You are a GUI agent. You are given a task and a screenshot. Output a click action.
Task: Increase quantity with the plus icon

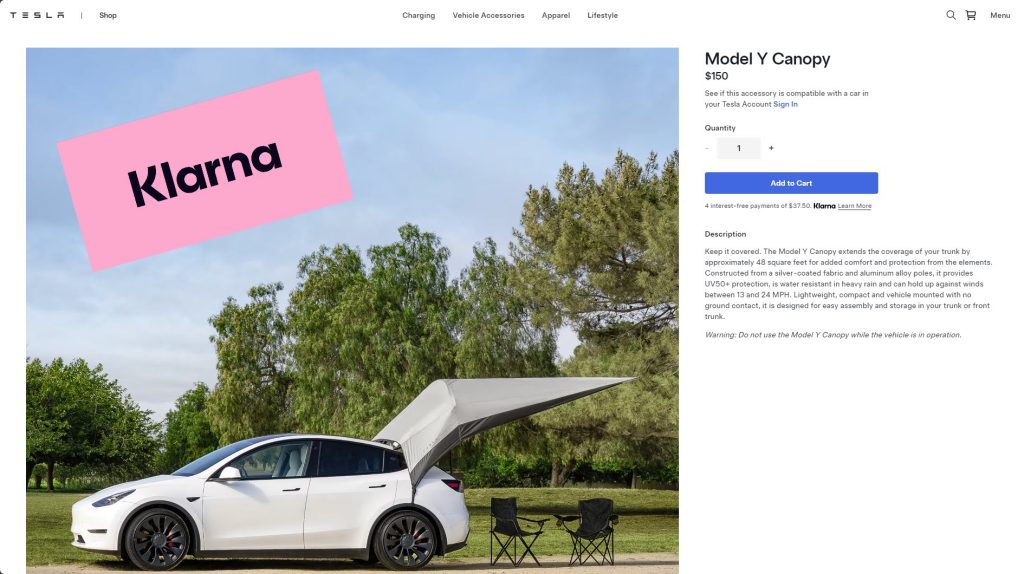tap(771, 148)
